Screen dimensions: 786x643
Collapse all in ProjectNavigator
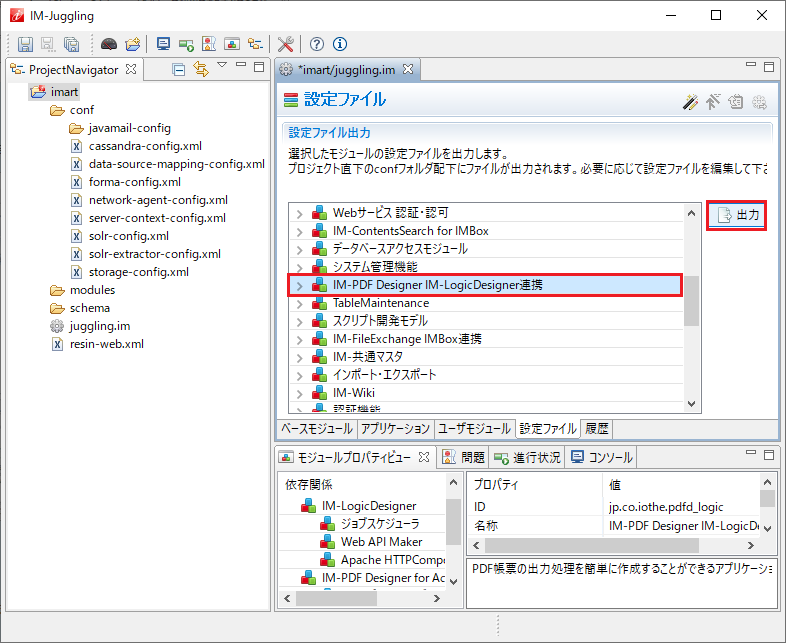click(178, 69)
